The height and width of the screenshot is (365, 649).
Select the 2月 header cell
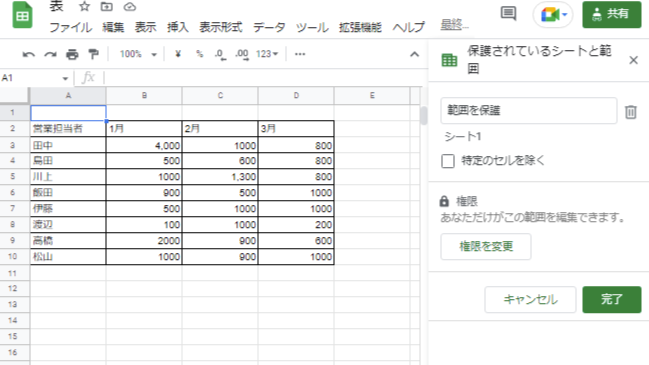coord(220,129)
